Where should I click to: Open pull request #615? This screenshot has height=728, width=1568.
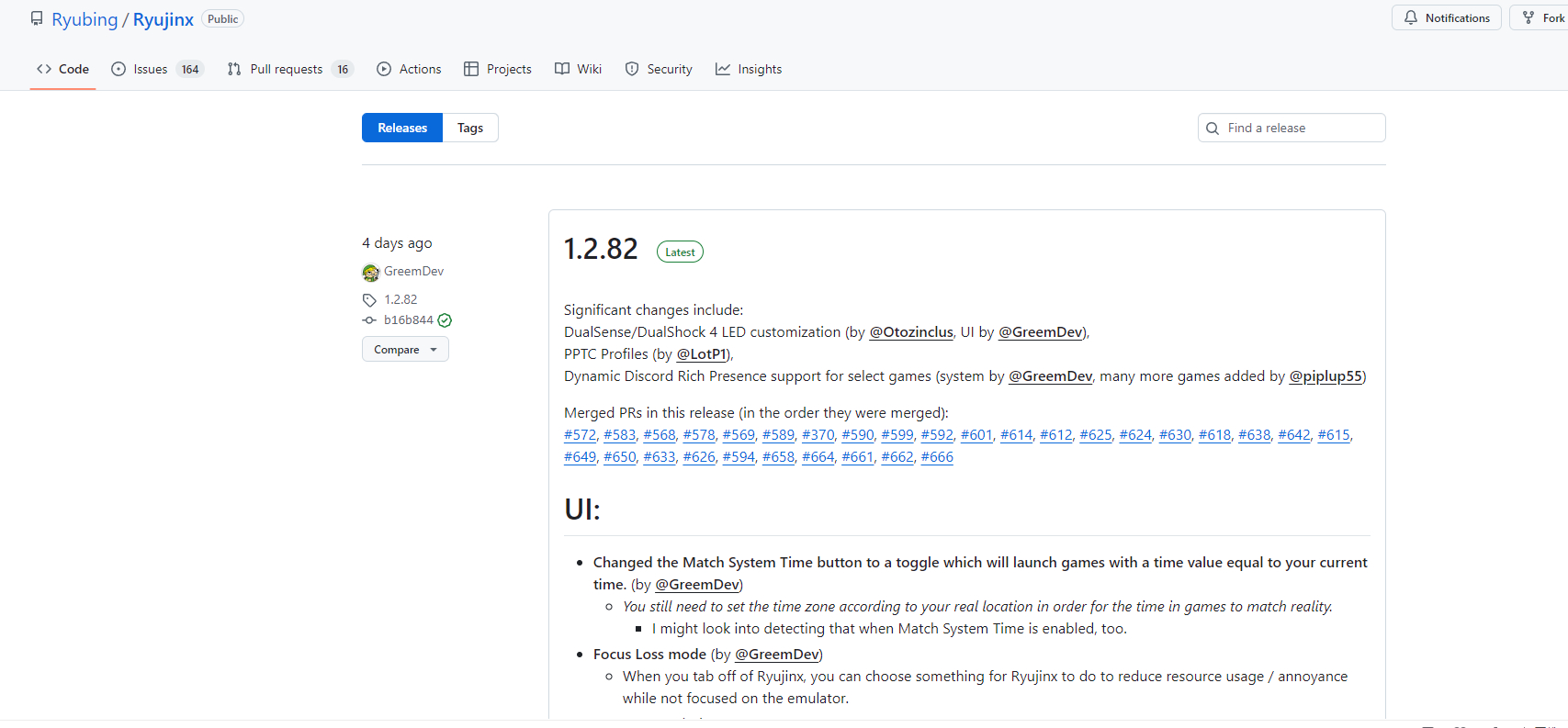(1334, 435)
